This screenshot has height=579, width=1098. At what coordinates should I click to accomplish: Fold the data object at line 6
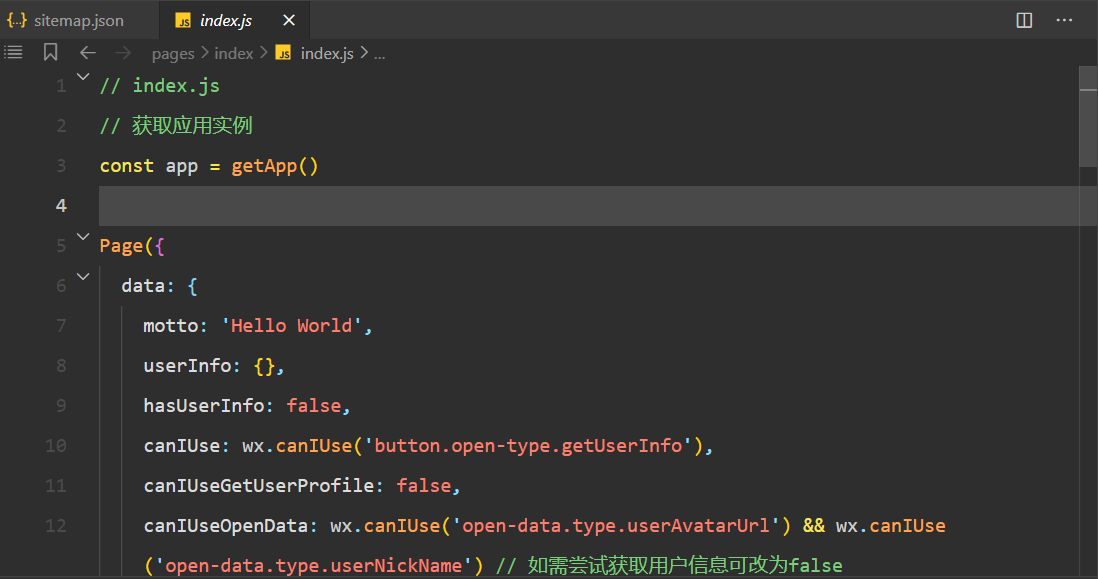[83, 278]
